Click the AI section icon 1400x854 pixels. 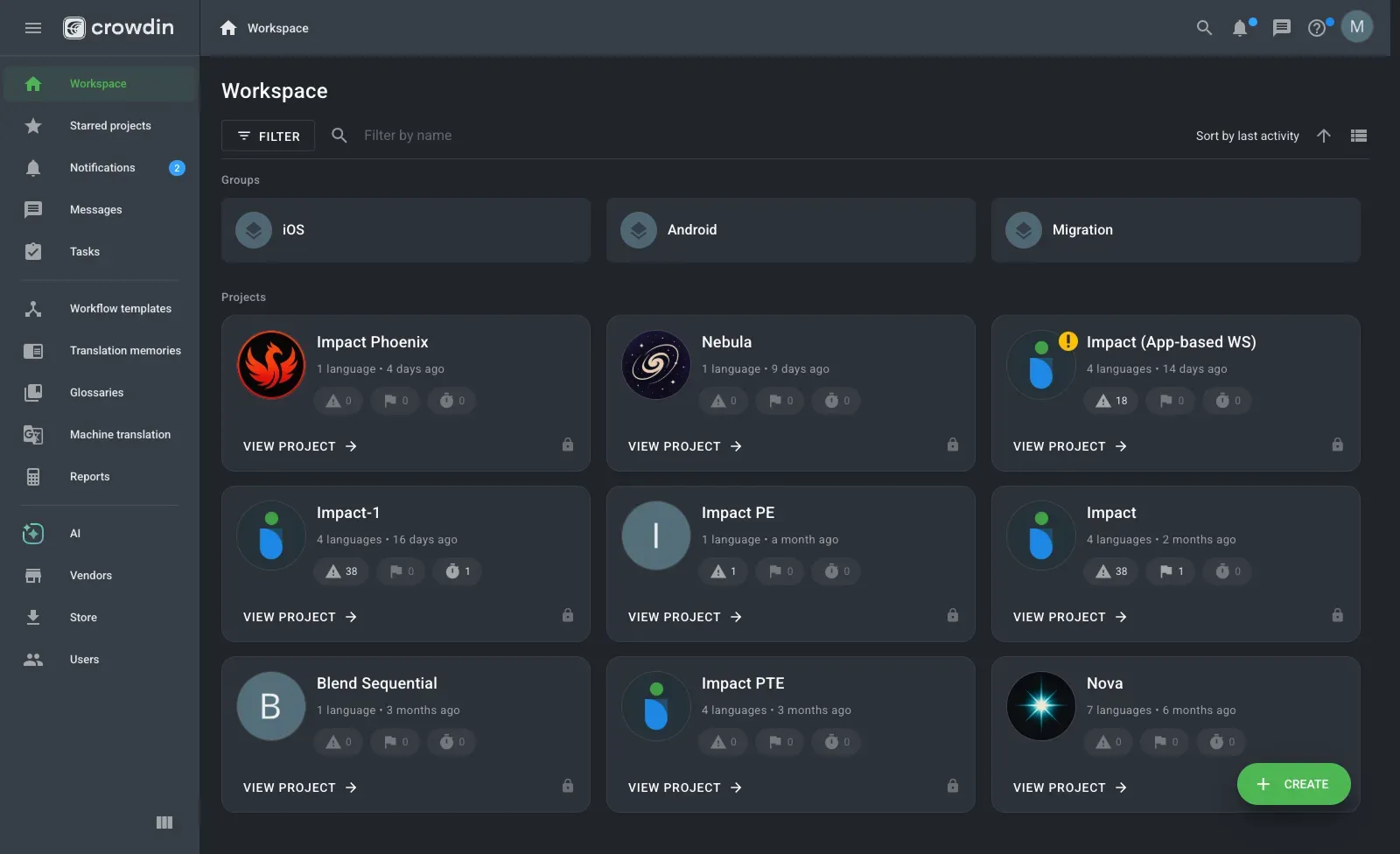coord(33,533)
